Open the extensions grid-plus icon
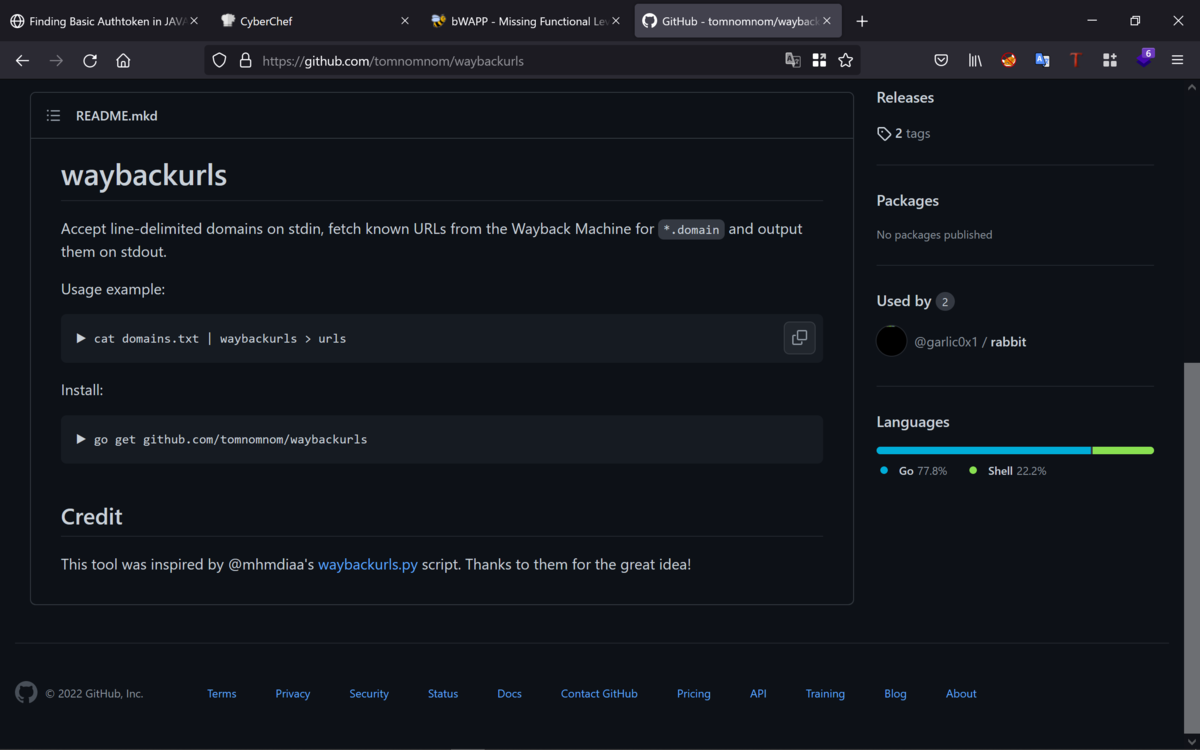 pyautogui.click(x=1110, y=60)
